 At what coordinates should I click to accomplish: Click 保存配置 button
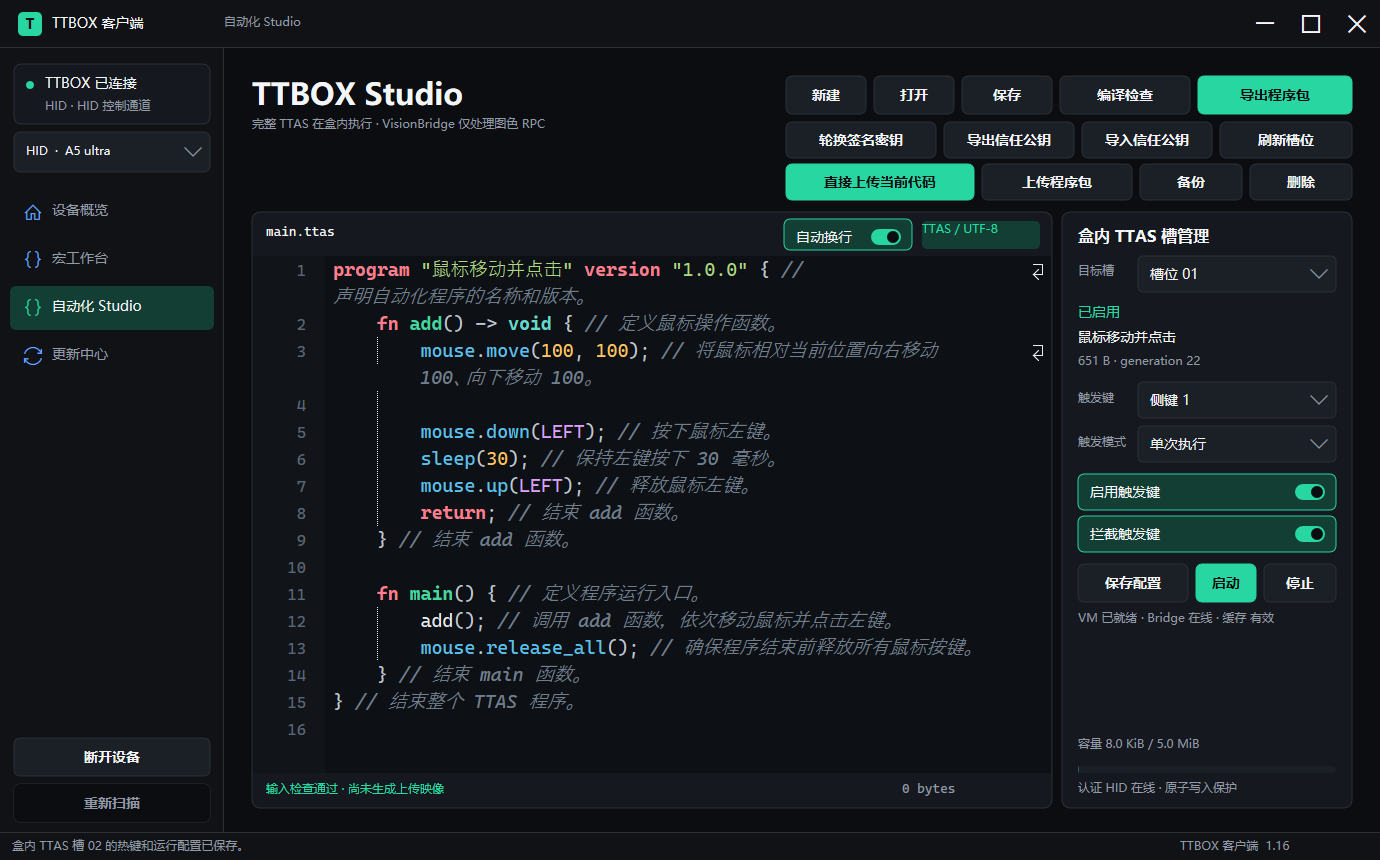pyautogui.click(x=1133, y=583)
